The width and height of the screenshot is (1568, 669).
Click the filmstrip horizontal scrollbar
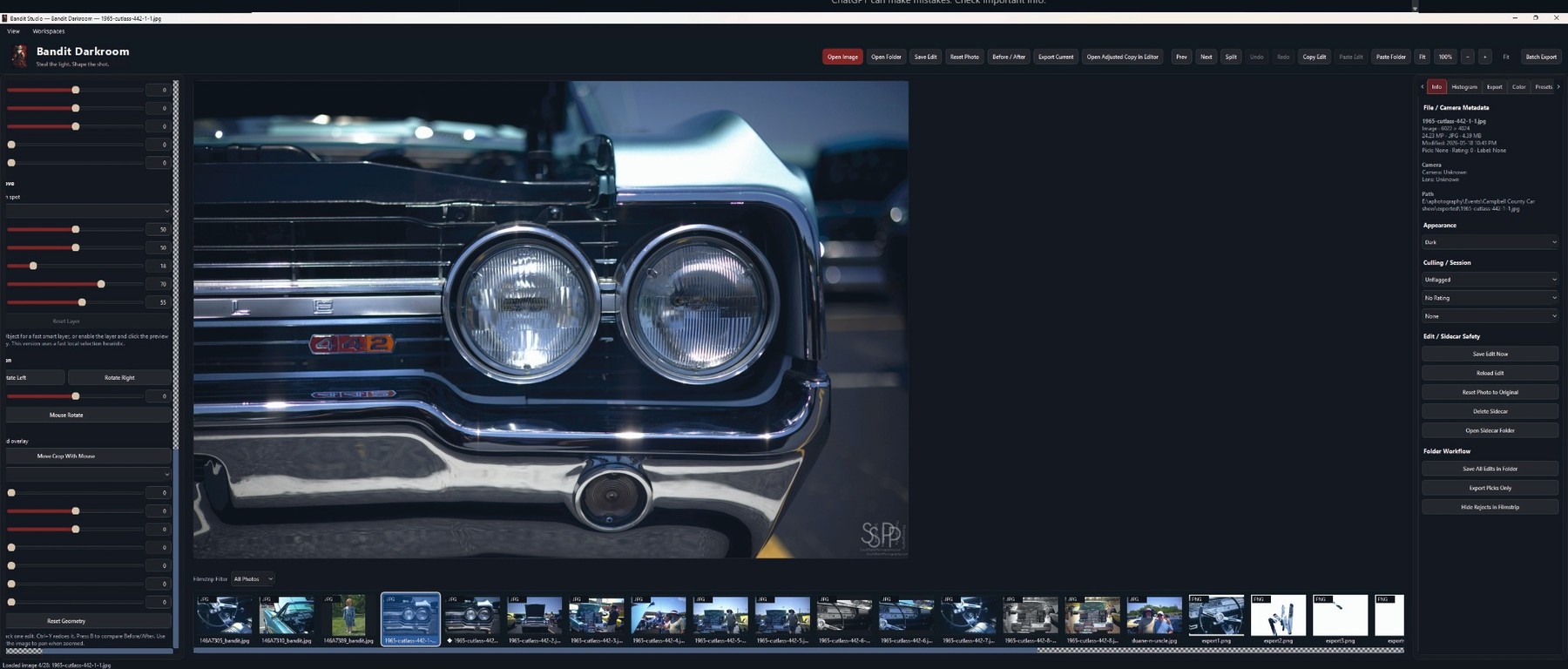pos(615,650)
